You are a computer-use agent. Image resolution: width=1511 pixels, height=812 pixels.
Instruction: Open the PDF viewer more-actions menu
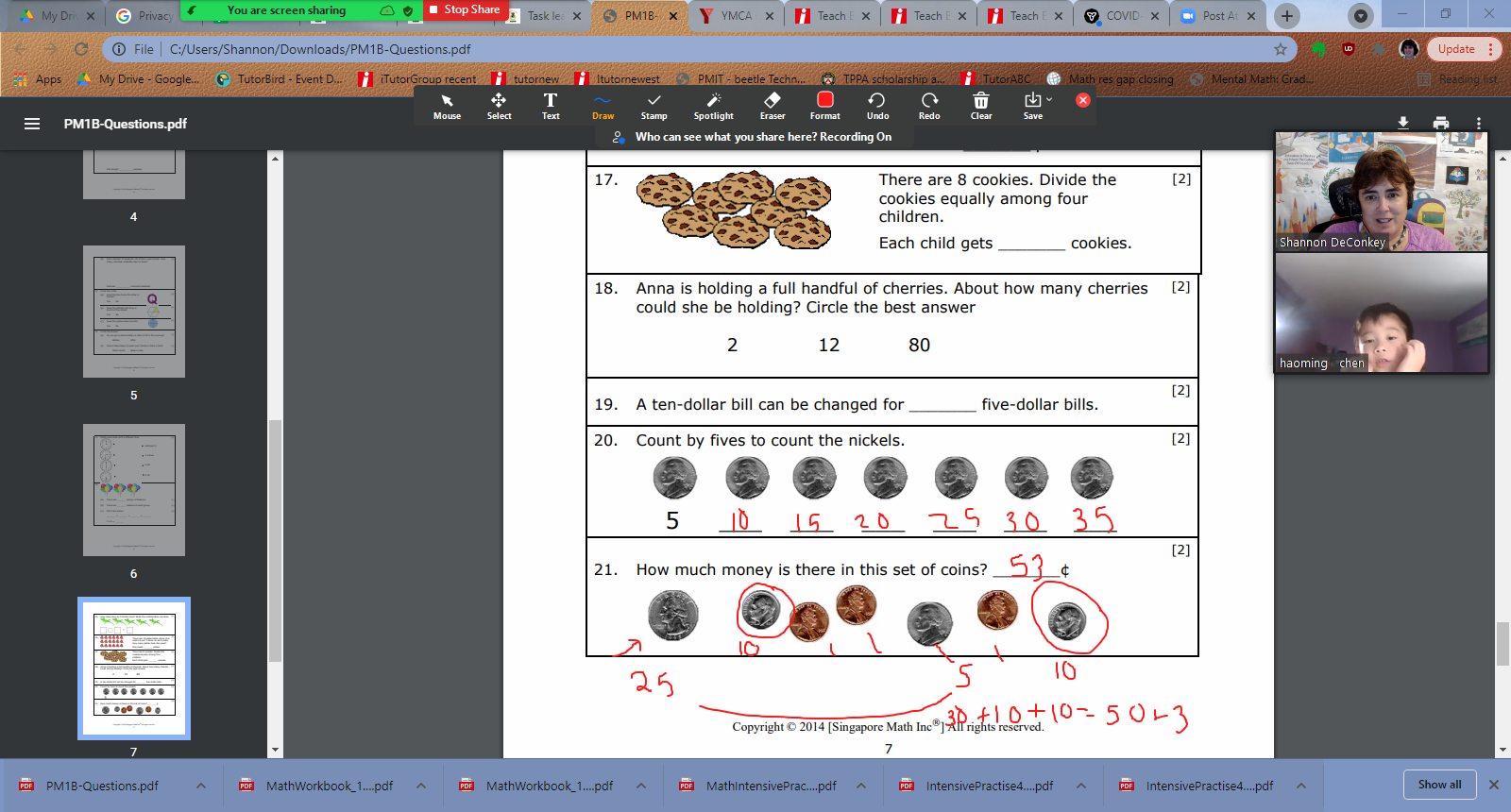pyautogui.click(x=1479, y=124)
